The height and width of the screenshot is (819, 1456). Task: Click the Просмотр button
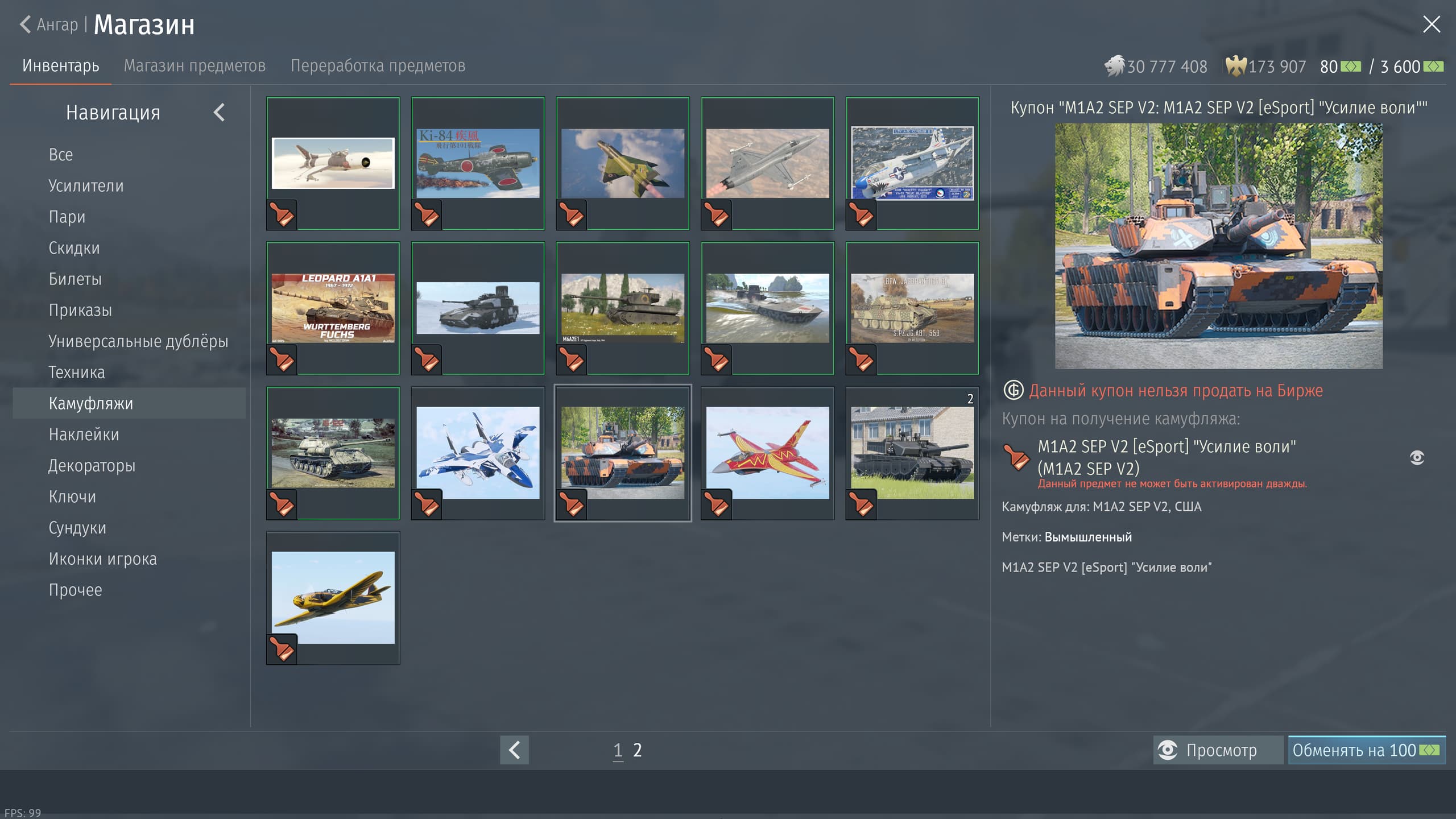coord(1218,750)
